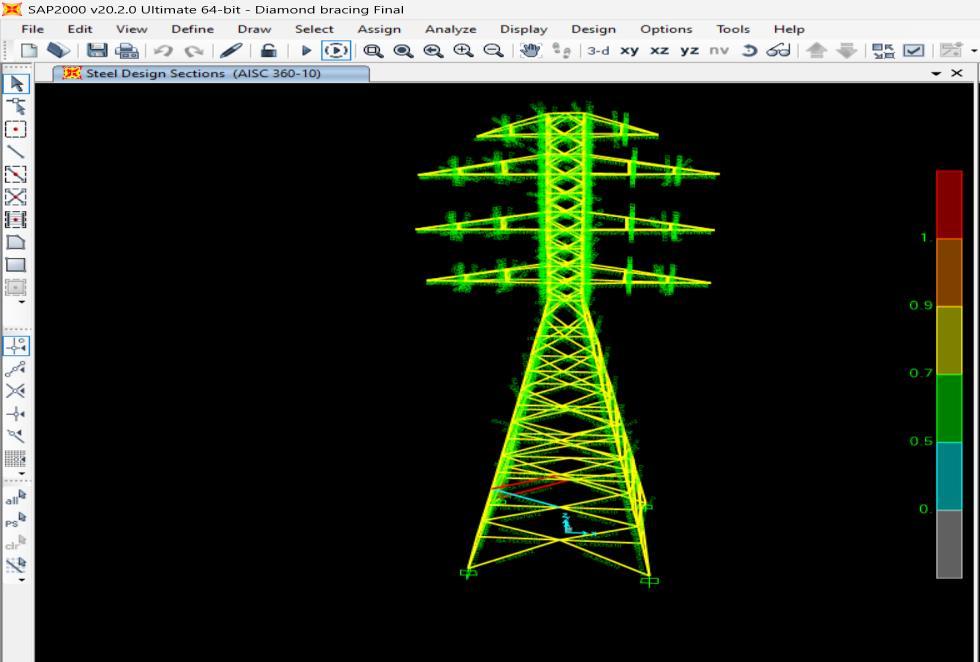This screenshot has width=980, height=662.
Task: Expand the draw tools flyout arrow in sidebar
Action: tap(22, 301)
